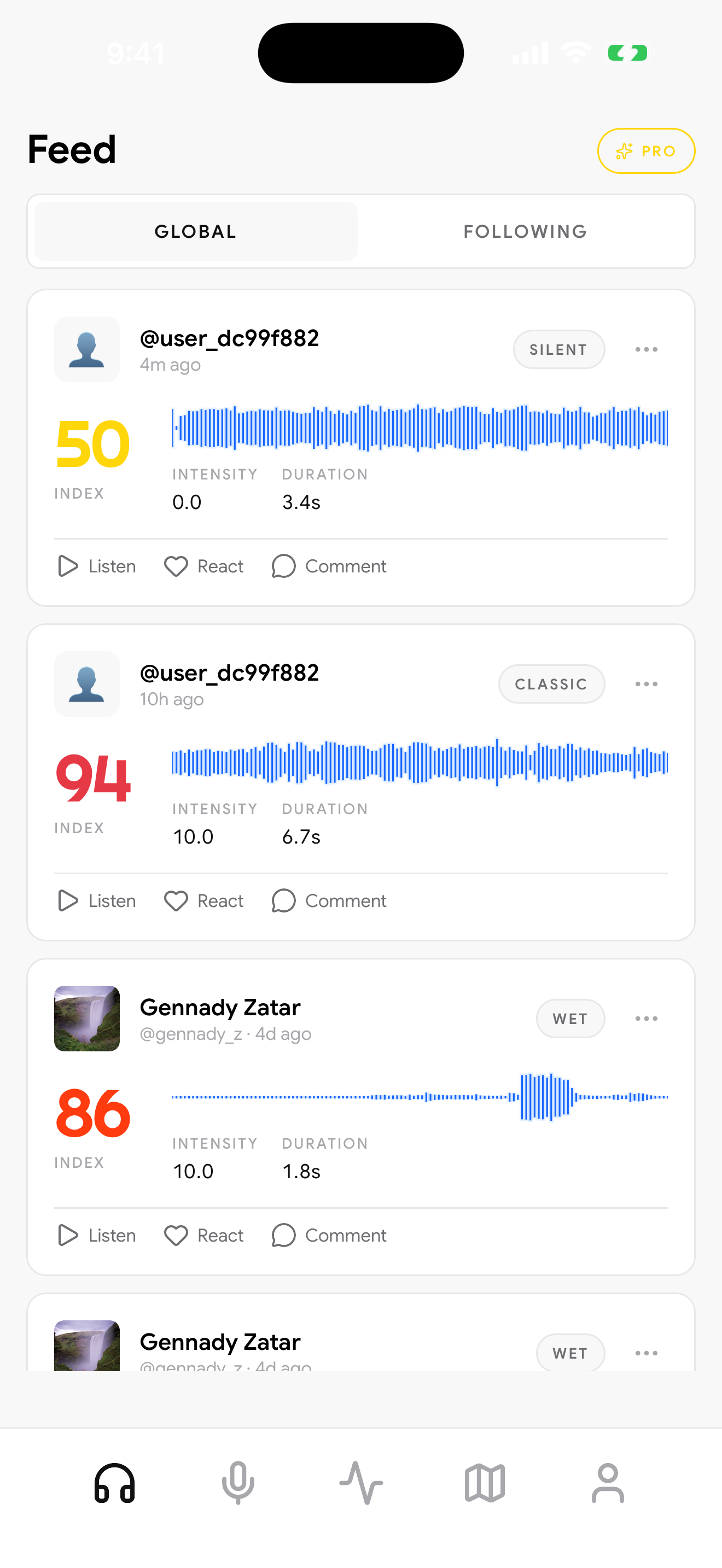Tap the Comment bubble on CLASSIC post
This screenshot has height=1568, width=722.
[x=283, y=901]
